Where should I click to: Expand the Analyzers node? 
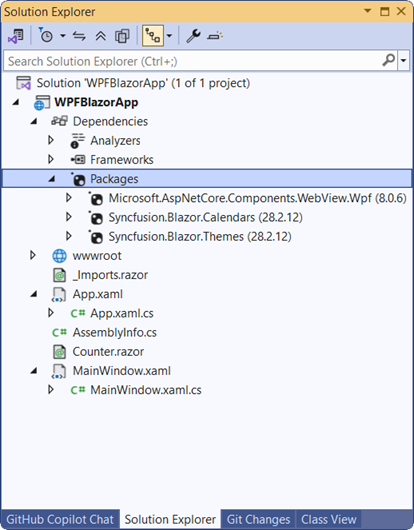[51, 140]
